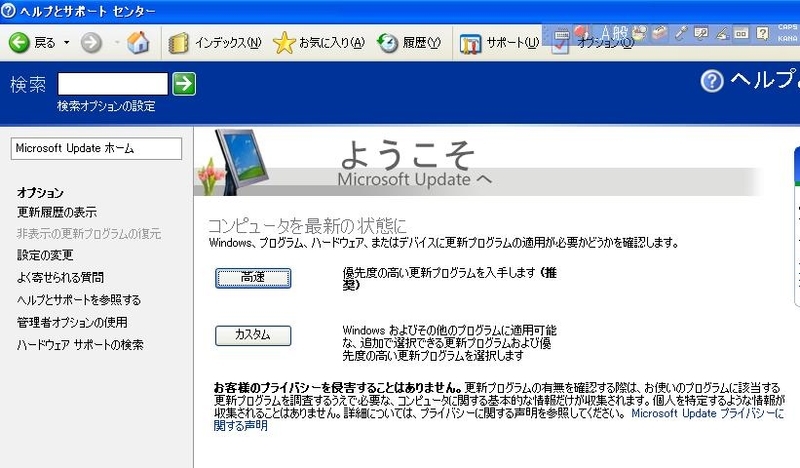Click 非表示の更新プログラムの復元 link

[x=89, y=234]
